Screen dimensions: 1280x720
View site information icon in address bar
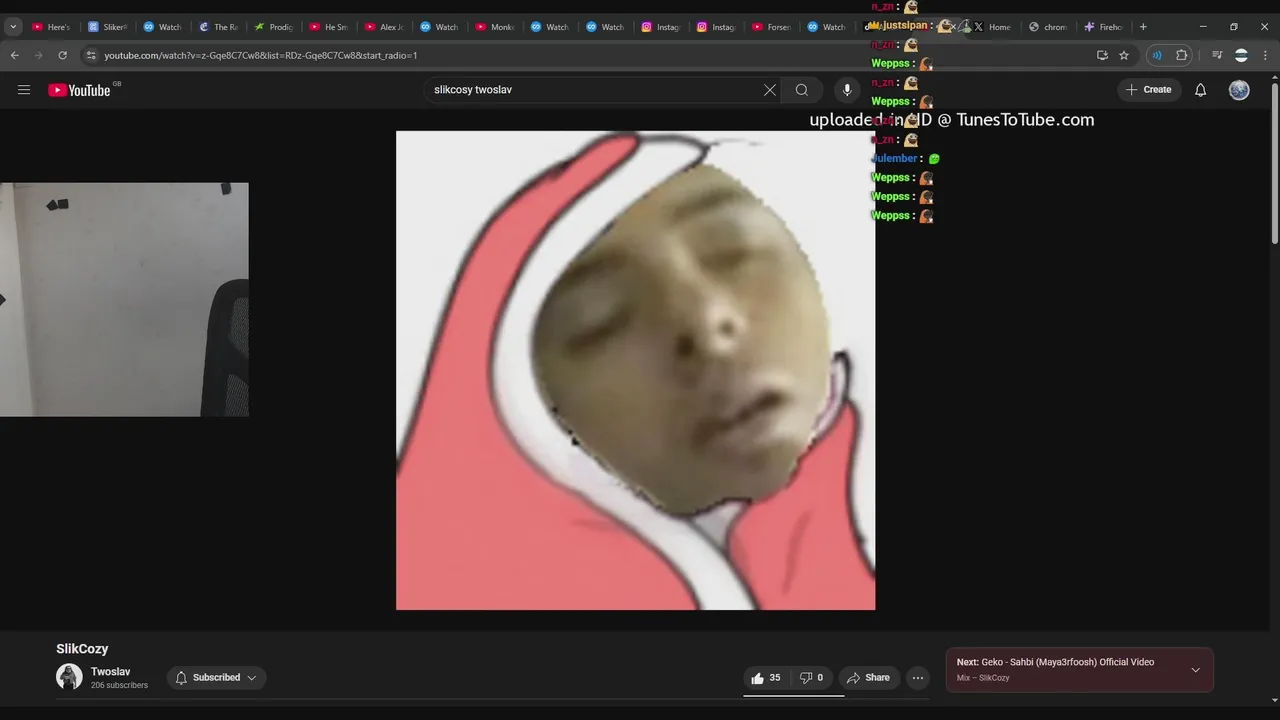click(x=91, y=55)
